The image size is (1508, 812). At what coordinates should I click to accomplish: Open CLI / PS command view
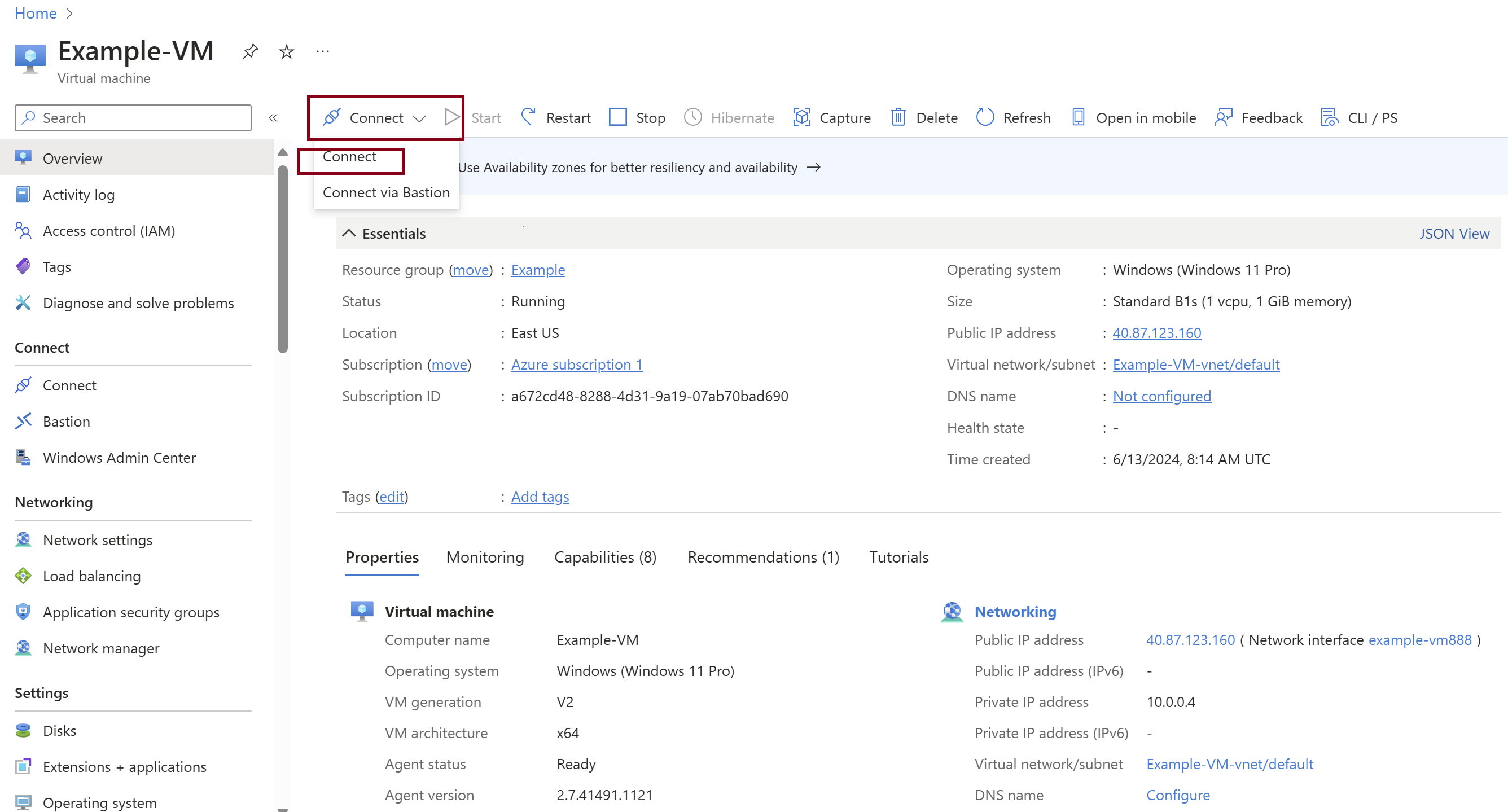click(1358, 117)
